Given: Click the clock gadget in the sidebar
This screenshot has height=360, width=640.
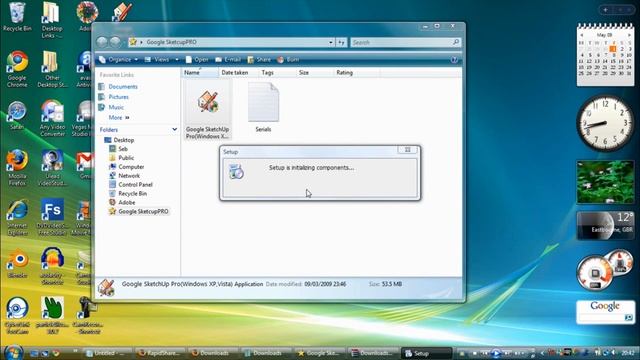Looking at the screenshot, I should tap(605, 123).
